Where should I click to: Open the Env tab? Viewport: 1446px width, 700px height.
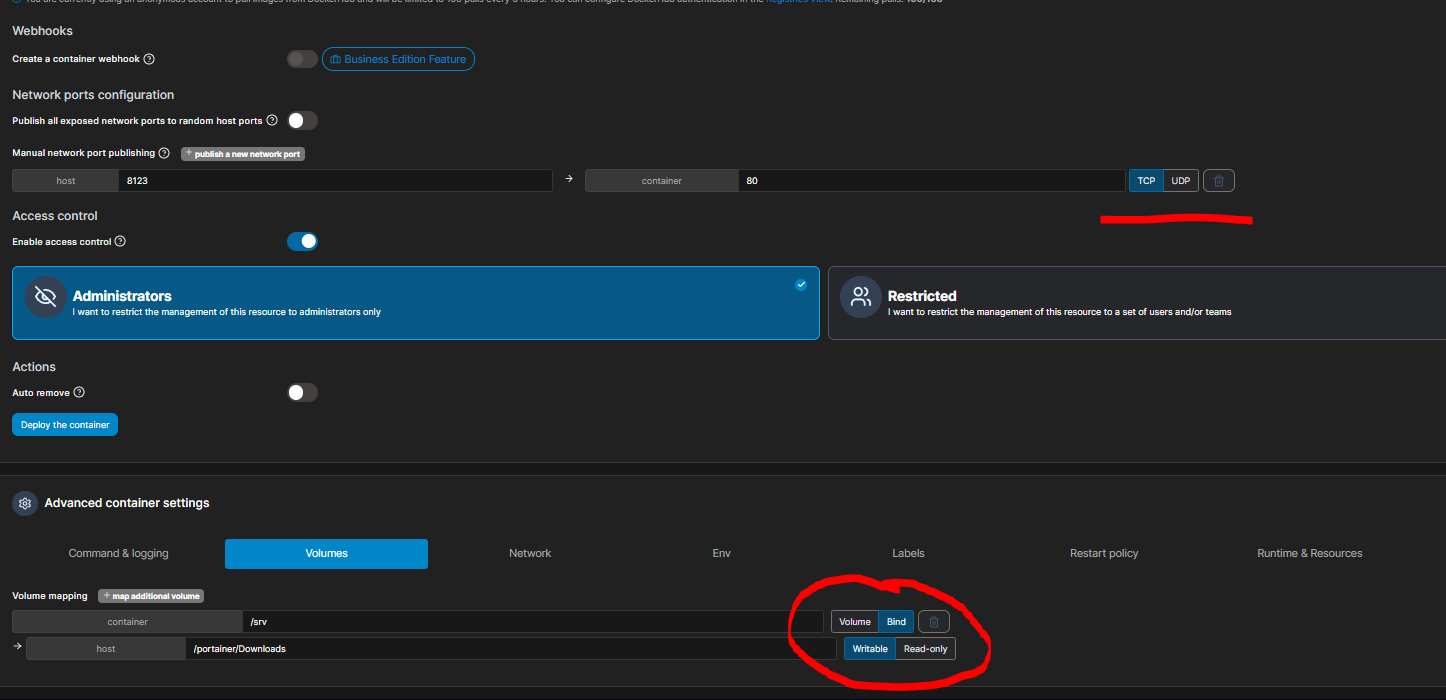pos(721,553)
